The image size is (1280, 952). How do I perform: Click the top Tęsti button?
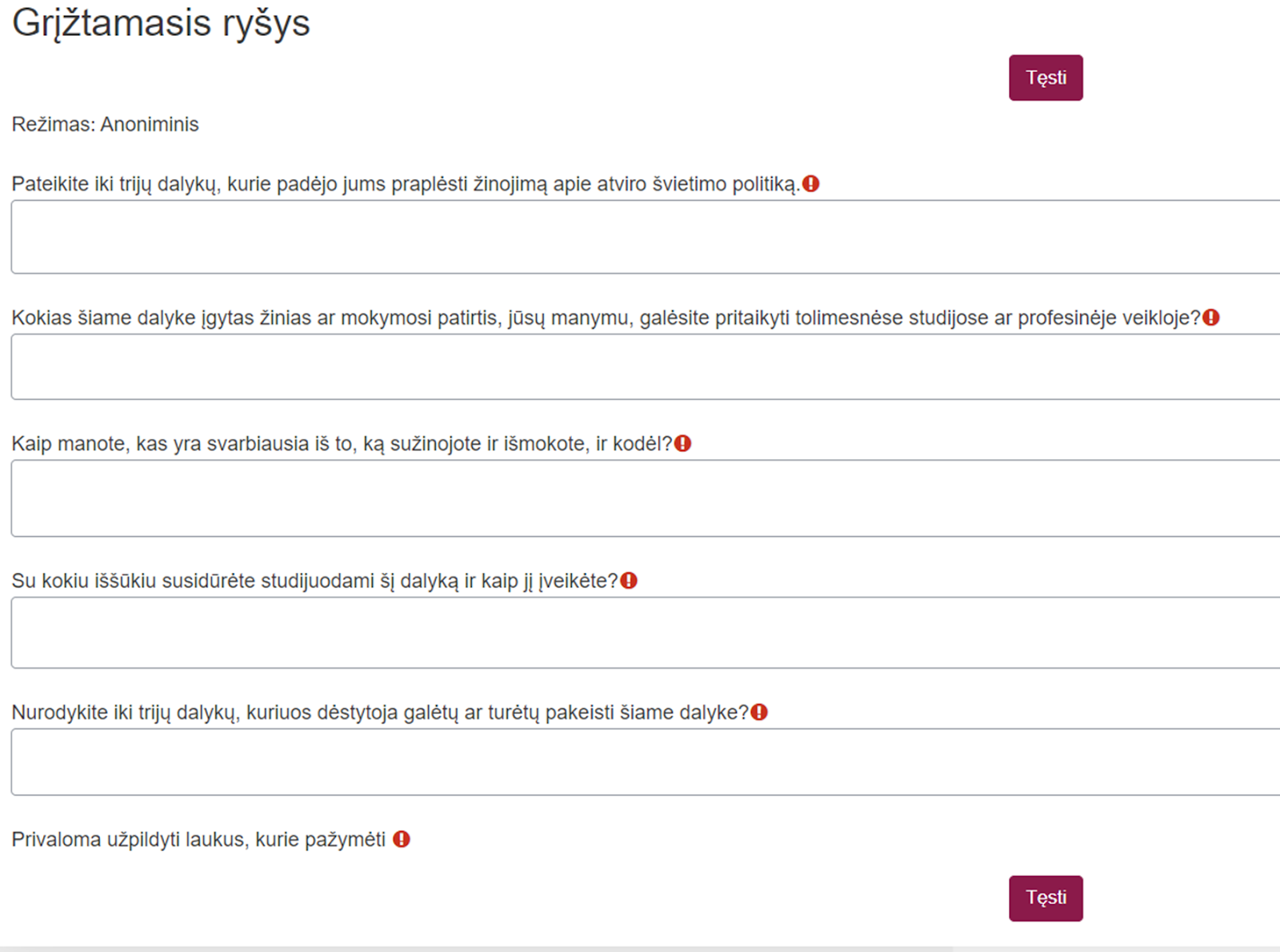[1046, 78]
